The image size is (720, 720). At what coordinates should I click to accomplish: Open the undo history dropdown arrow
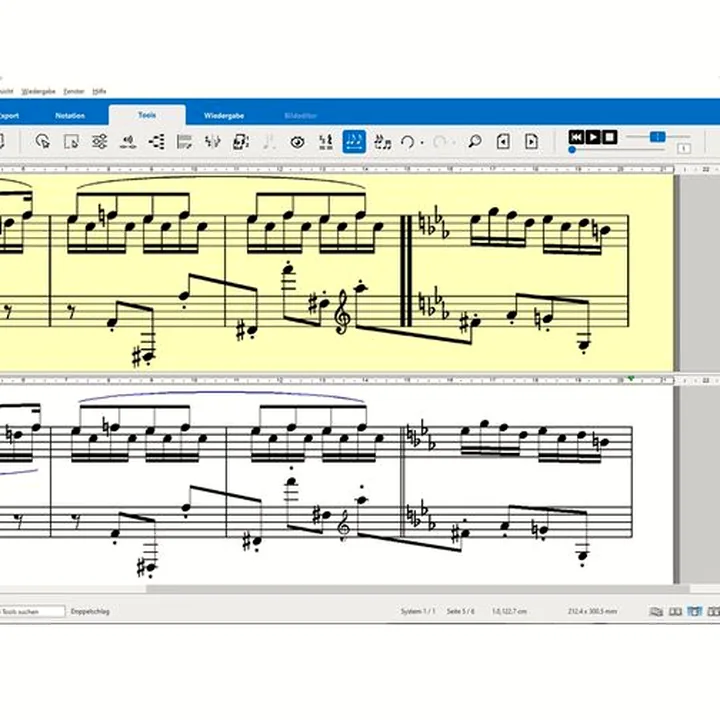[422, 142]
